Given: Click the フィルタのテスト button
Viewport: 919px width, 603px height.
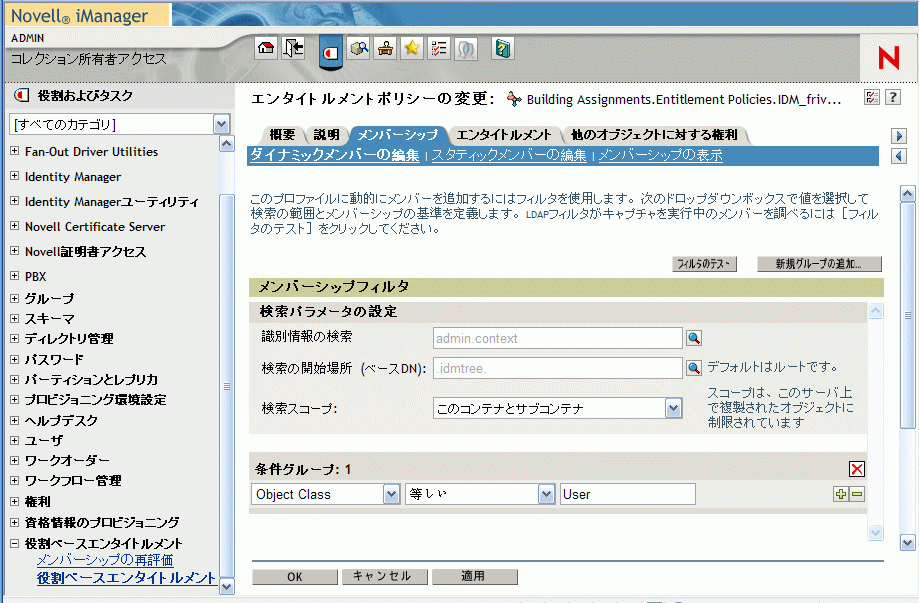Looking at the screenshot, I should 704,264.
